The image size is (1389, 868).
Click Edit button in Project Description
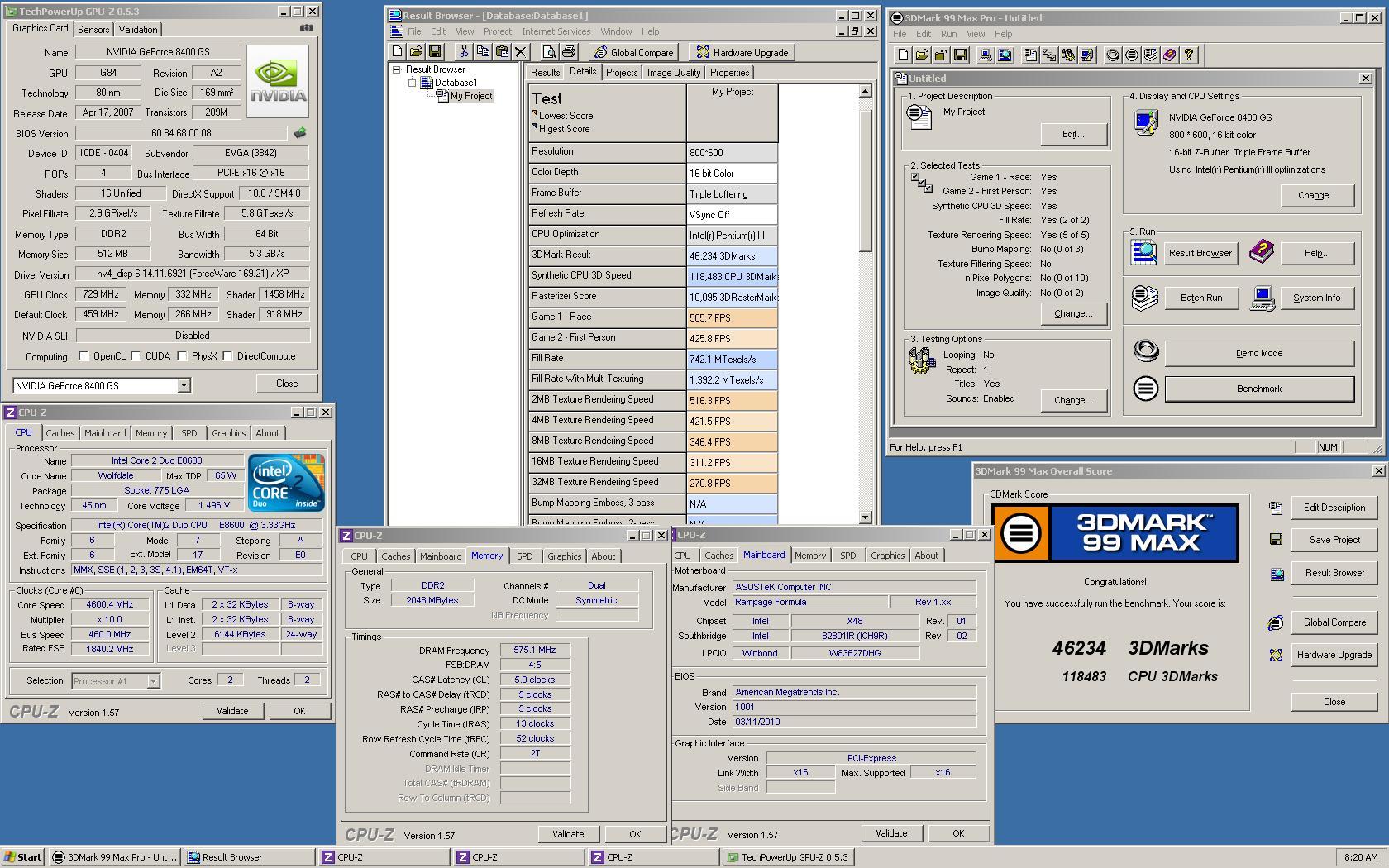point(1073,134)
